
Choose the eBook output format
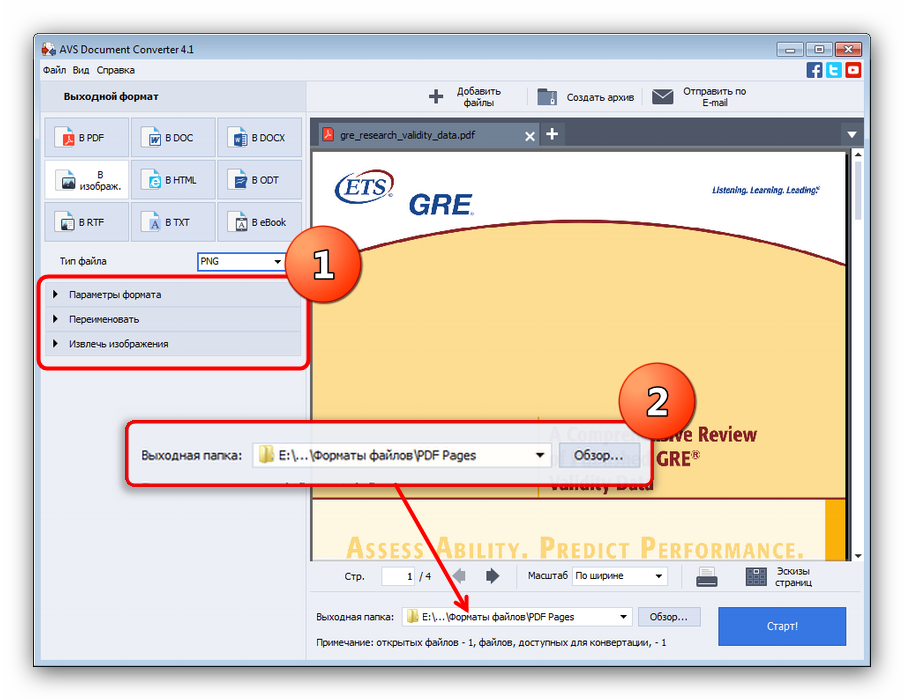click(258, 222)
